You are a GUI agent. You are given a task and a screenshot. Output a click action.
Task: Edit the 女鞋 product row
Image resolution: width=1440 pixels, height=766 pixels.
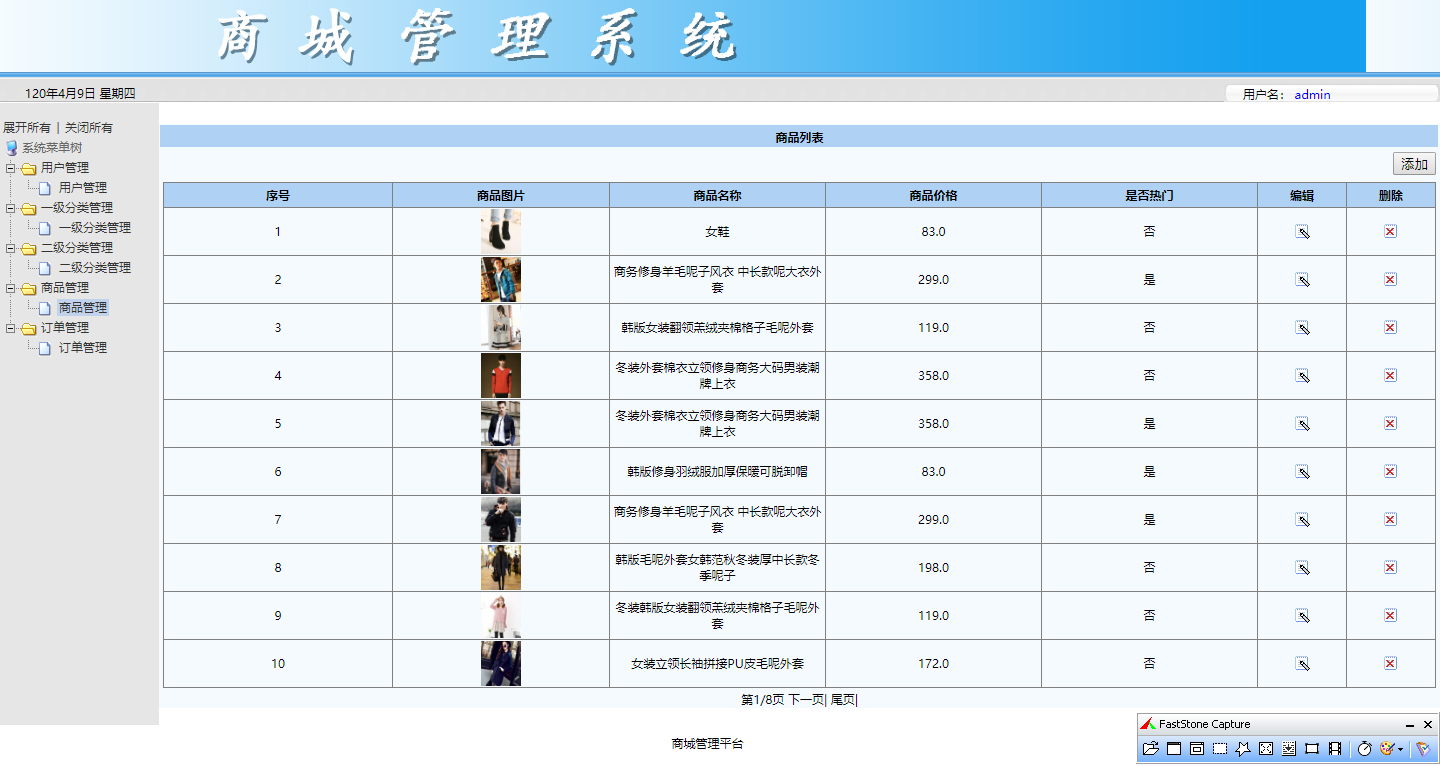click(x=1302, y=232)
